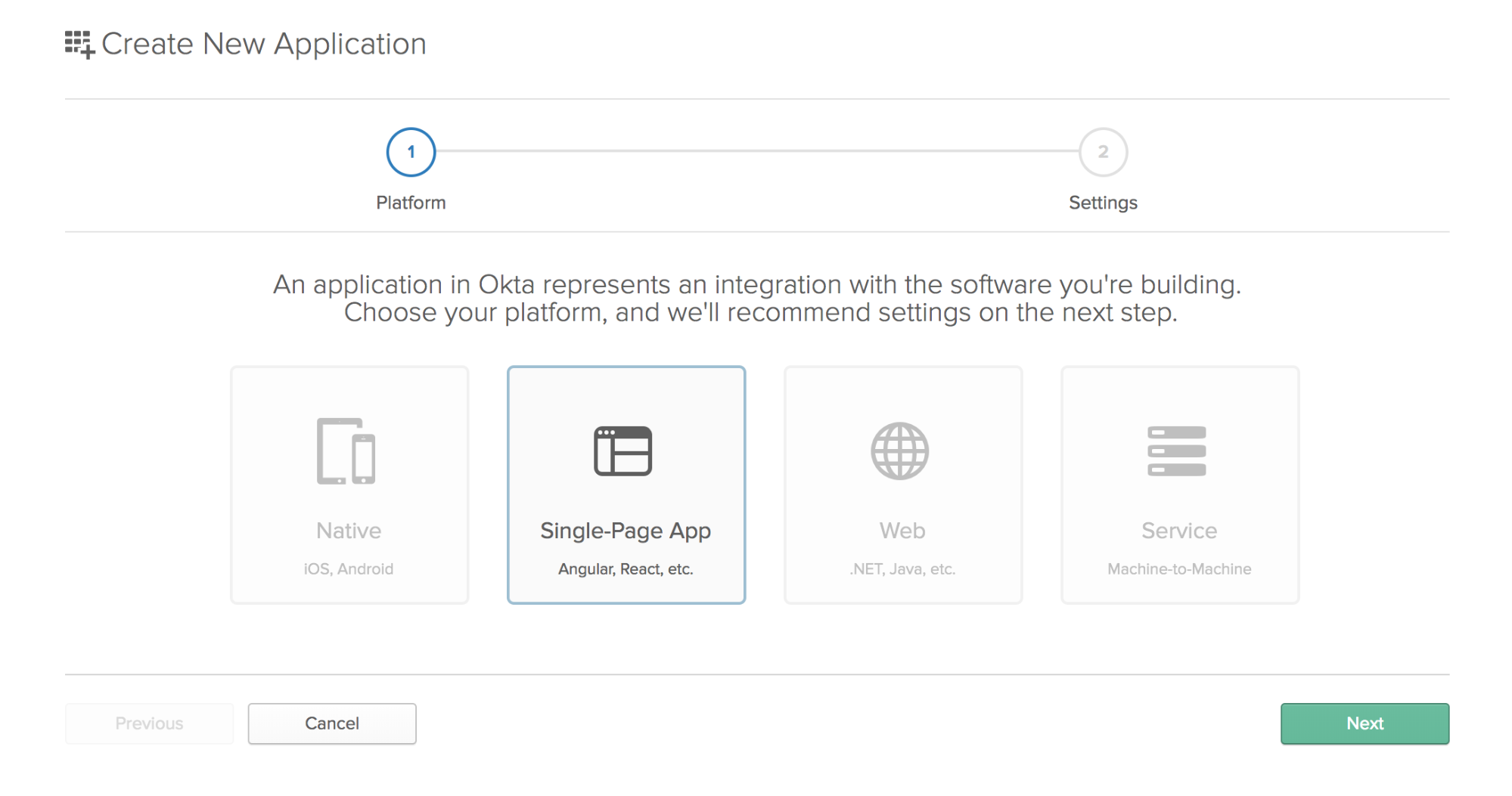Select the Native tablet and phone icon
Viewport: 1512px width, 796px height.
pyautogui.click(x=346, y=451)
